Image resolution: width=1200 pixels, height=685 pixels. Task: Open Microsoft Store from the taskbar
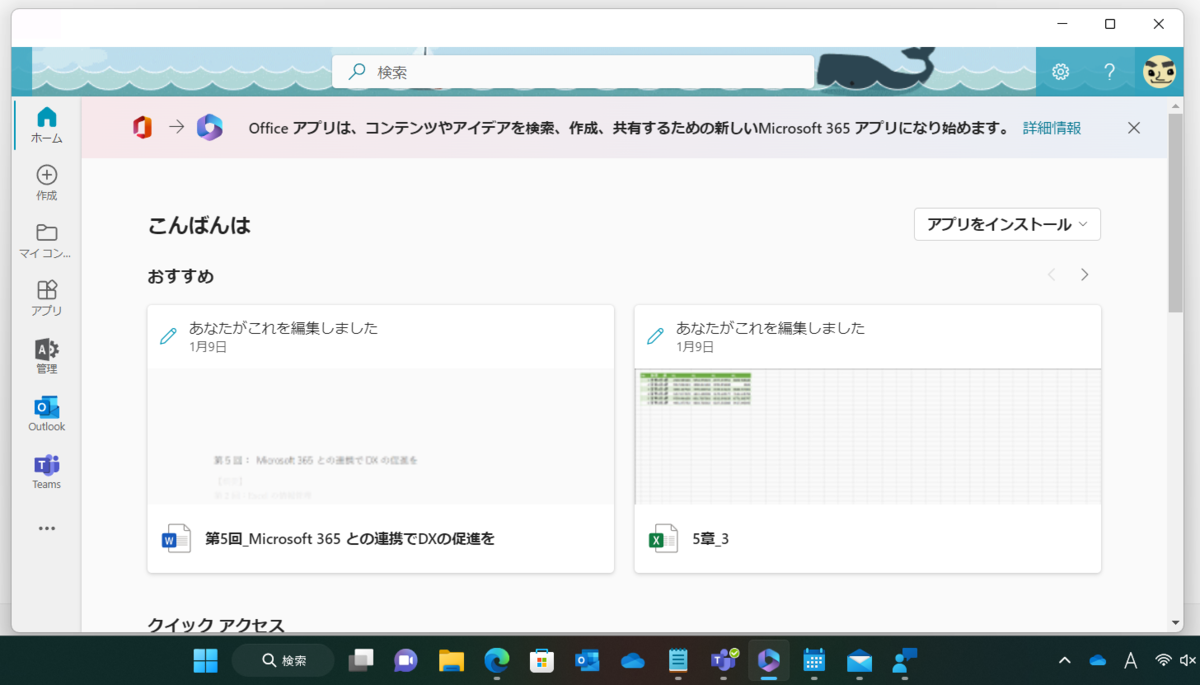(541, 660)
